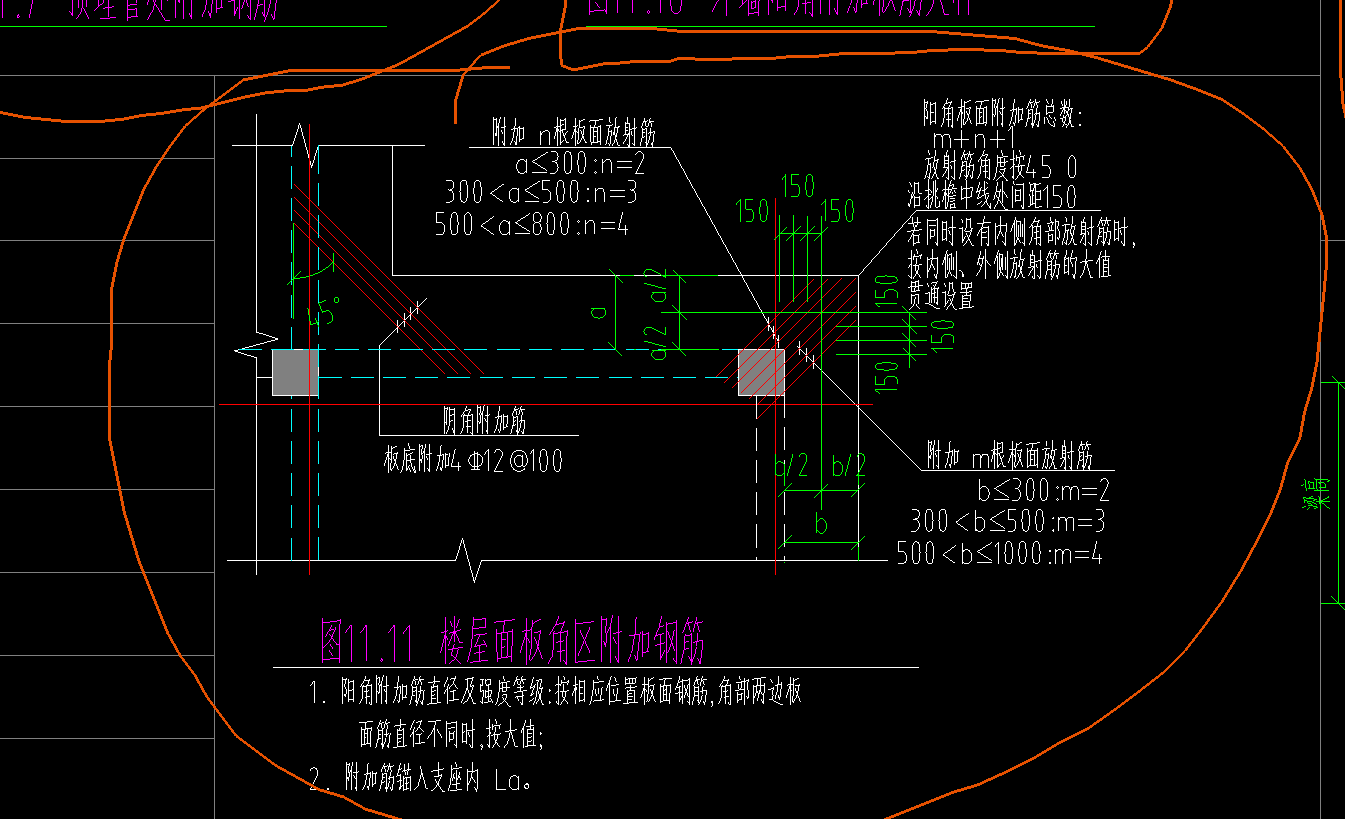Select the text 'a≤300:n=2'
The image size is (1345, 819).
tap(580, 164)
